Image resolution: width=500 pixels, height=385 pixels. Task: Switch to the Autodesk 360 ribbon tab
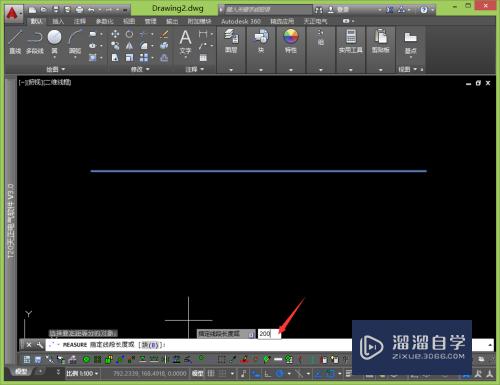click(241, 21)
